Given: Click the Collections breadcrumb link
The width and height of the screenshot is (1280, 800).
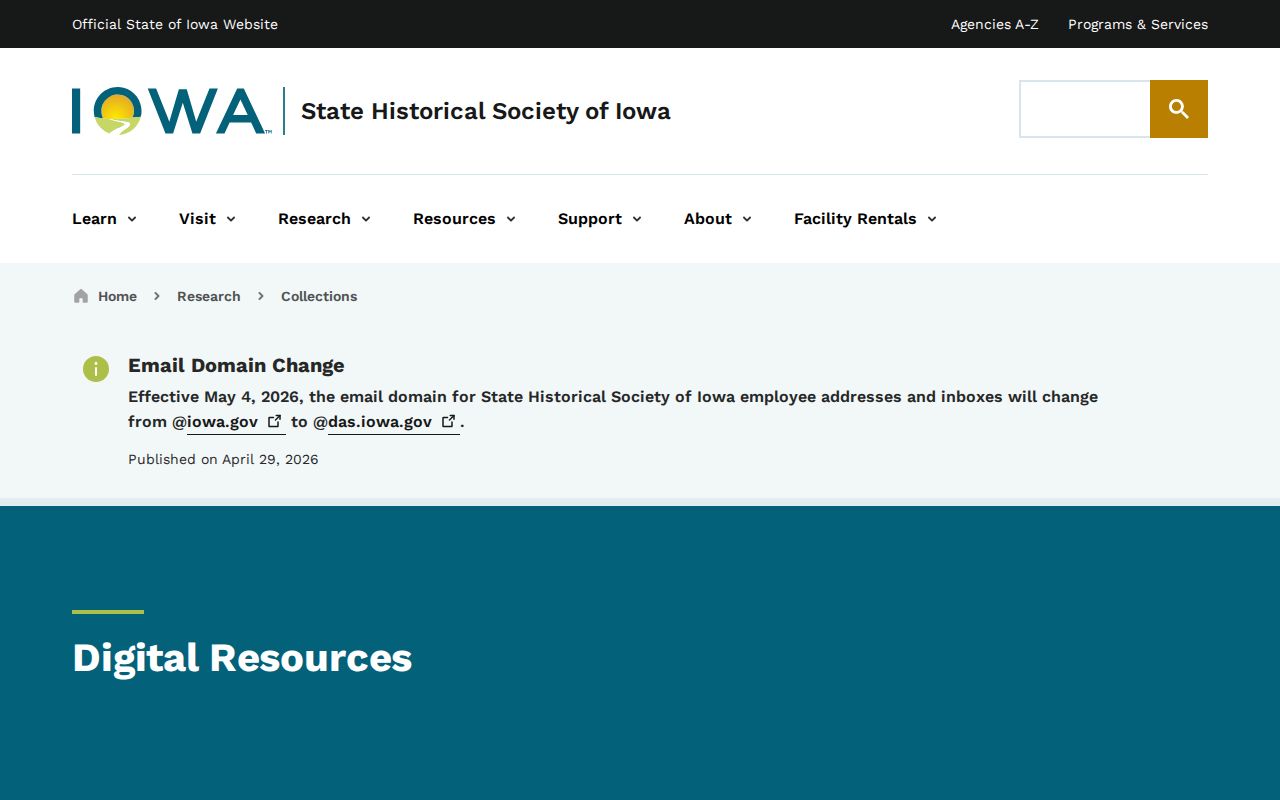Looking at the screenshot, I should 319,296.
